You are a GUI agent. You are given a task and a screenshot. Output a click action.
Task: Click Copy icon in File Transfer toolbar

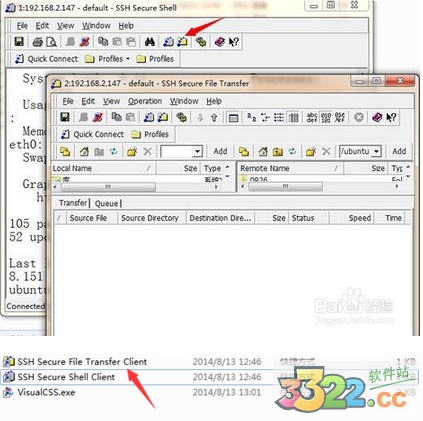[116, 117]
